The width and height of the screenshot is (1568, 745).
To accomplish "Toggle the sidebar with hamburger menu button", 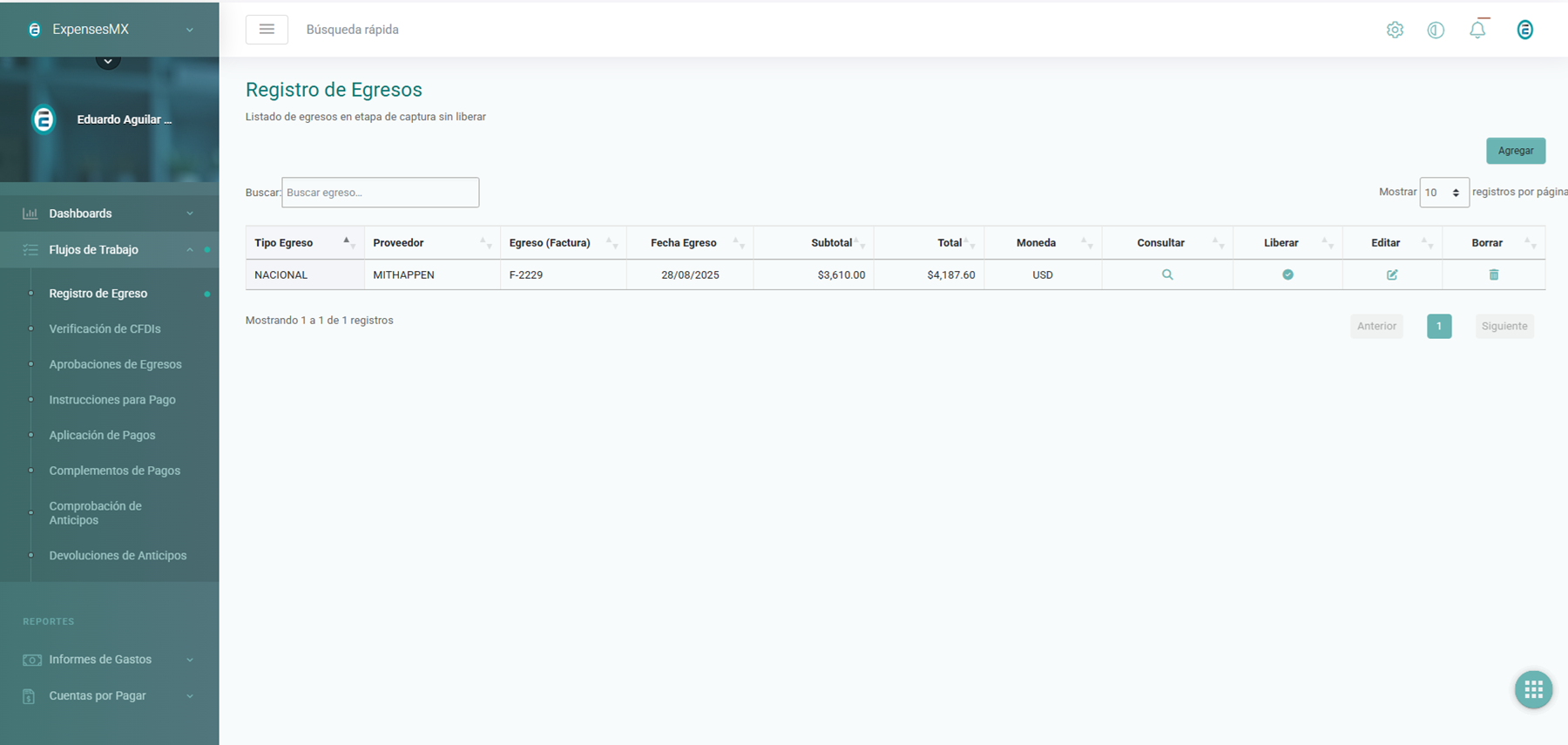I will tap(267, 30).
